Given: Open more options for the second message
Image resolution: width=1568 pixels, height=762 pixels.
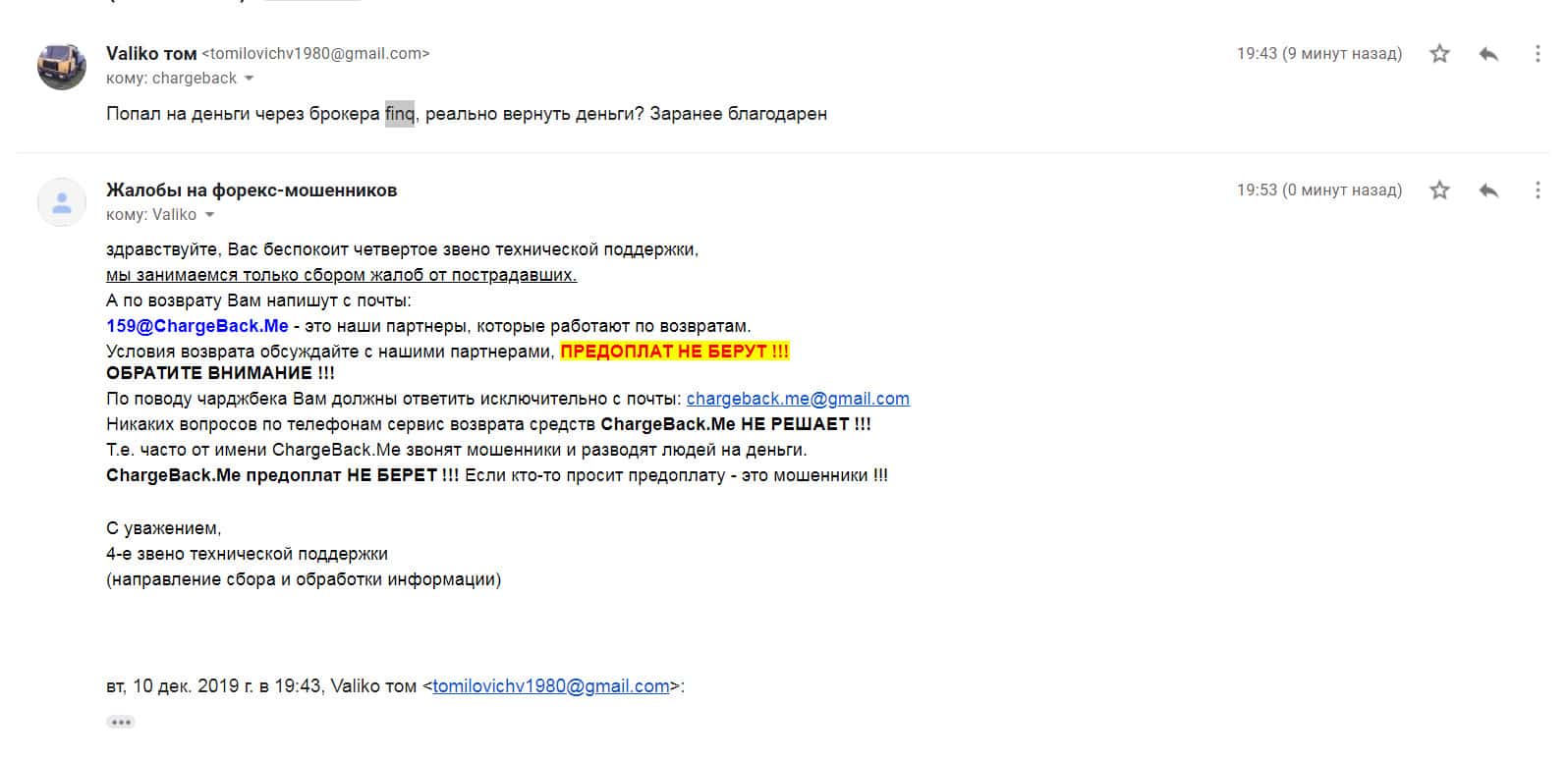Looking at the screenshot, I should 1538,190.
